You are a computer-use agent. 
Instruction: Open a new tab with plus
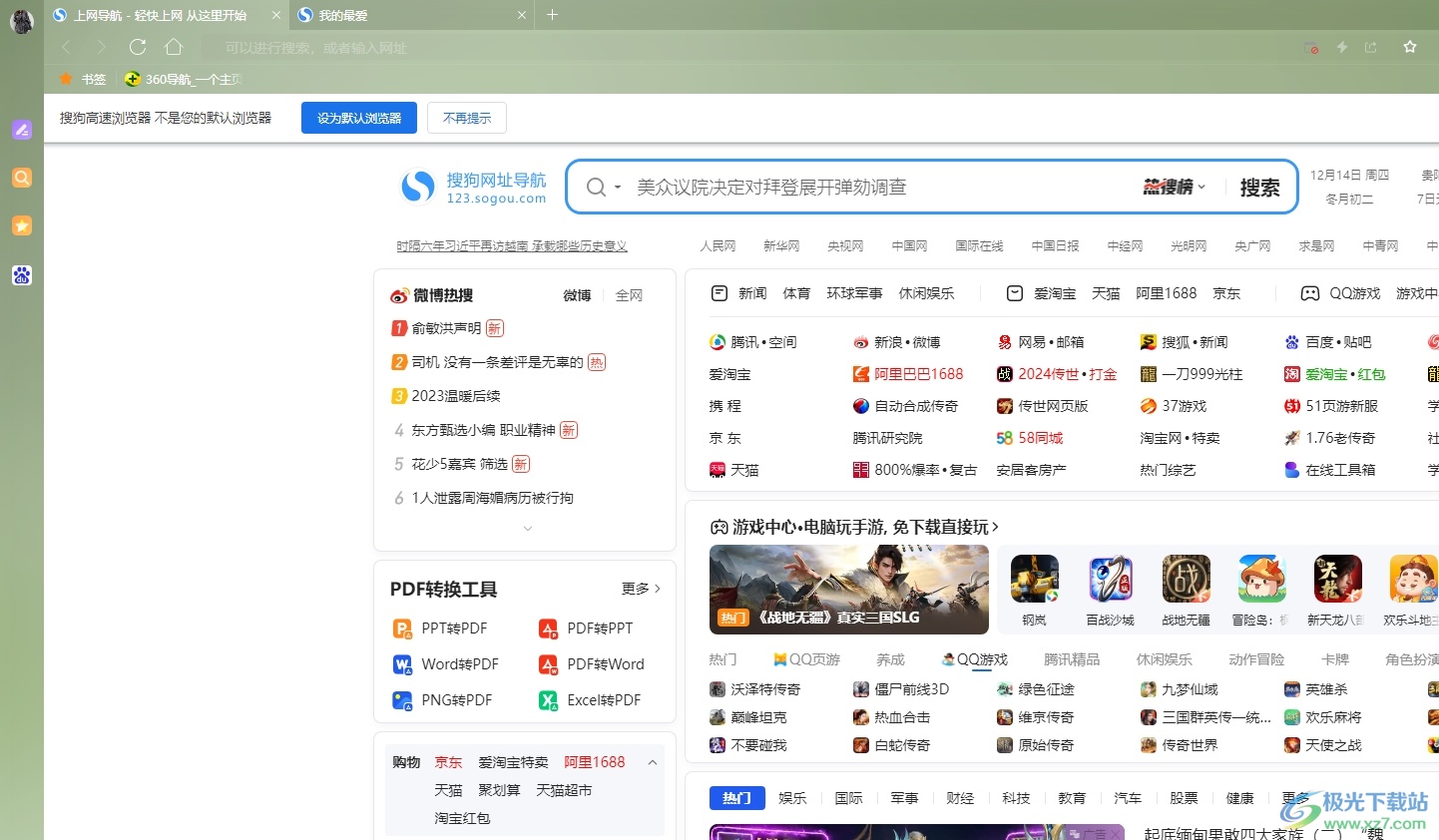[x=552, y=15]
